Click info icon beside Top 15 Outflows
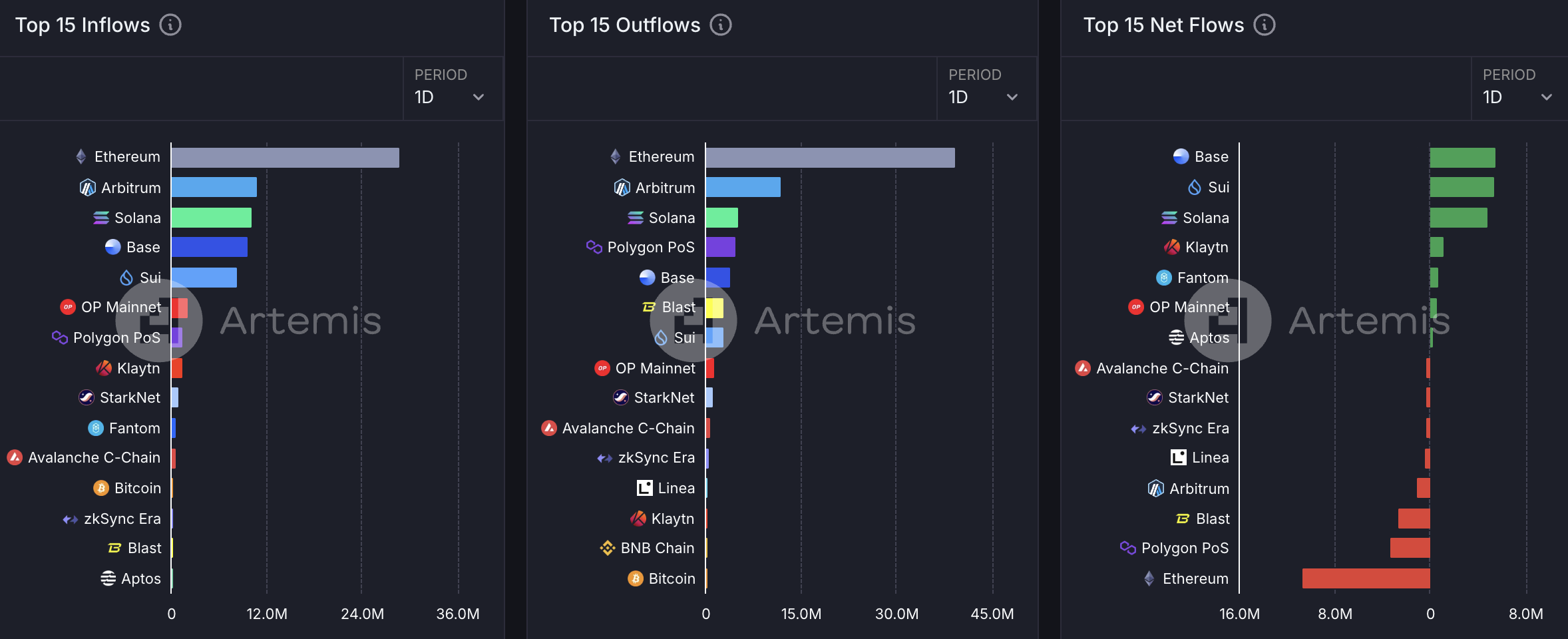Viewport: 1568px width, 639px height. click(x=720, y=25)
